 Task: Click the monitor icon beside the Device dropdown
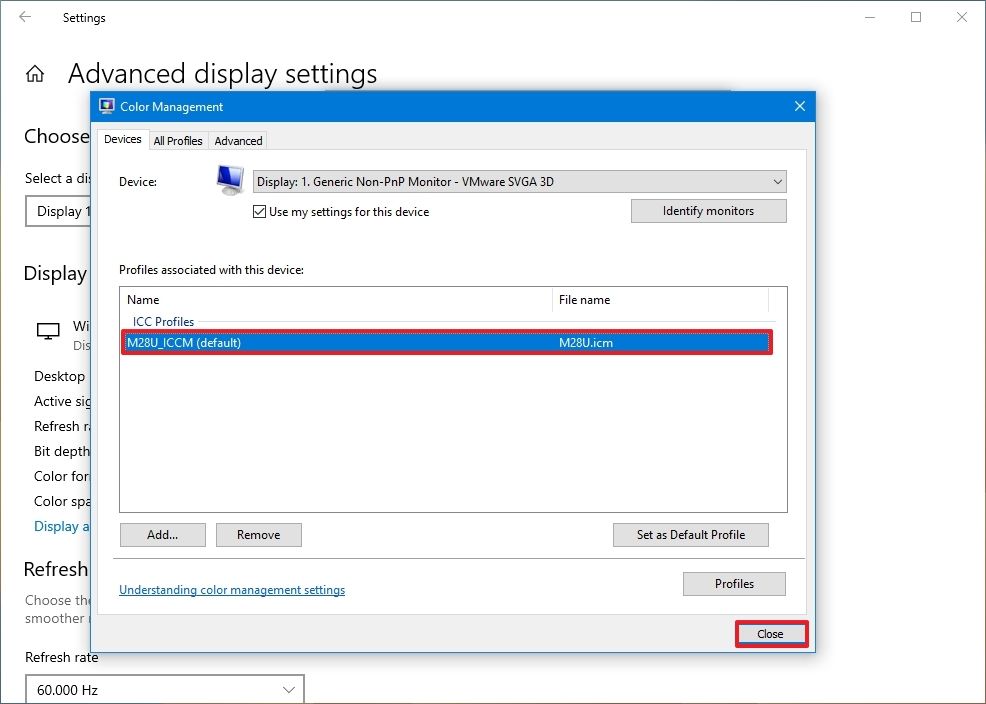pyautogui.click(x=227, y=179)
